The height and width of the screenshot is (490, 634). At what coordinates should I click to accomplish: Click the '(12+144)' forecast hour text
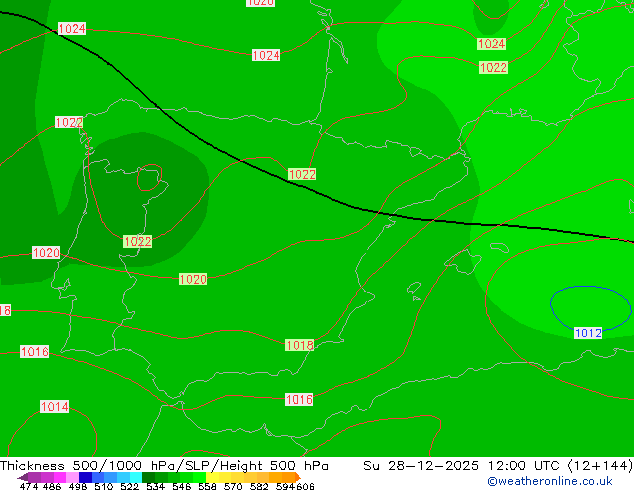tap(600, 466)
